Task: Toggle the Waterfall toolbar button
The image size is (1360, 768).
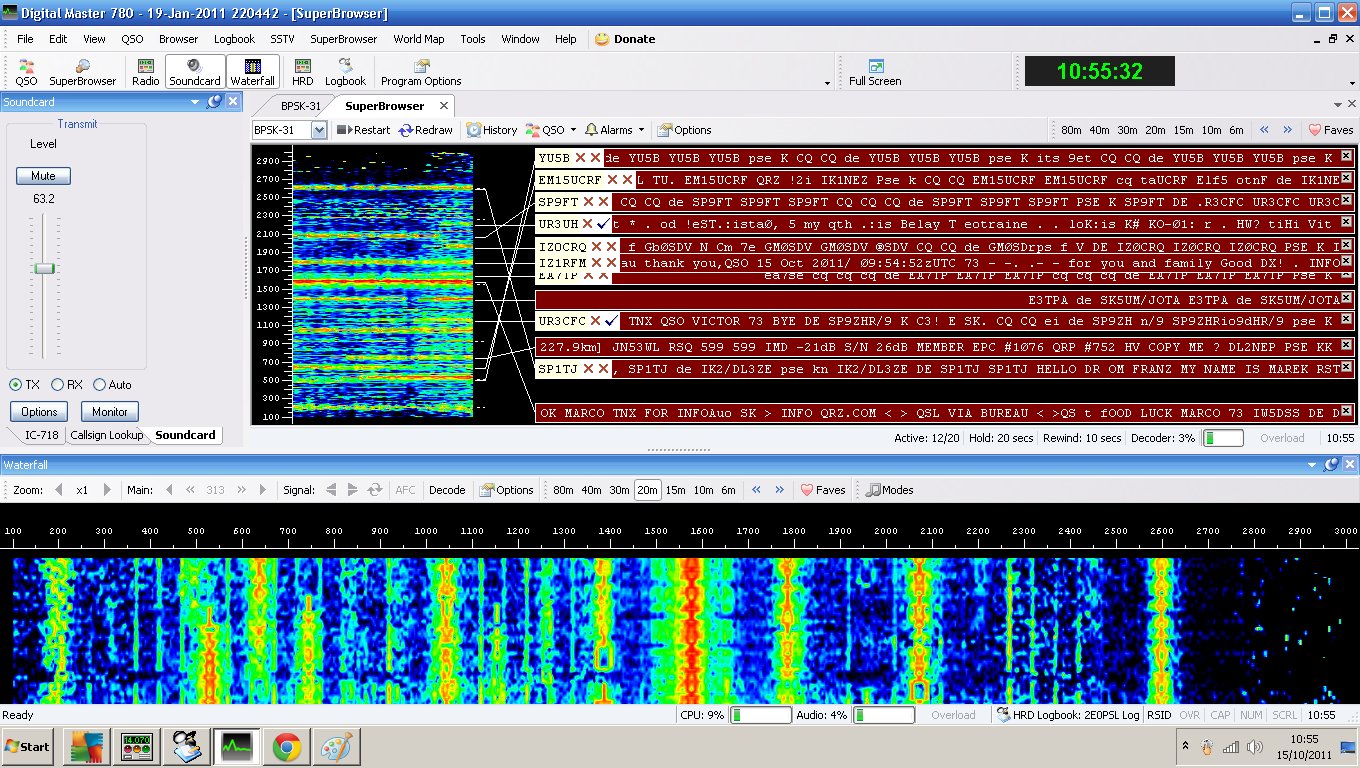Action: tap(252, 72)
